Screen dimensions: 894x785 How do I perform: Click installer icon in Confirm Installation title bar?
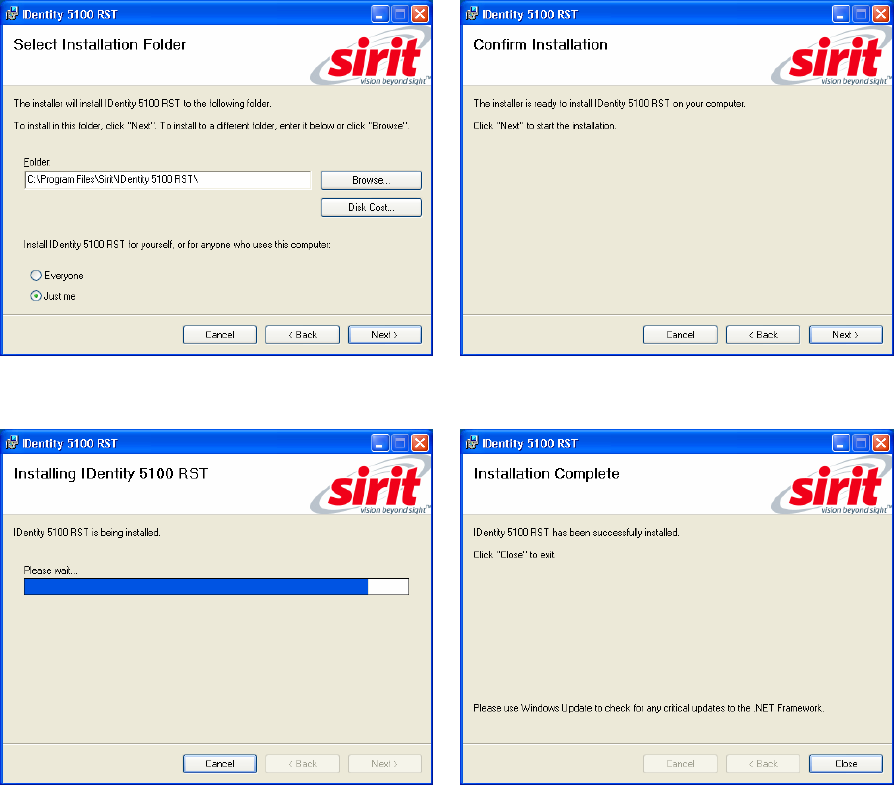click(x=472, y=14)
